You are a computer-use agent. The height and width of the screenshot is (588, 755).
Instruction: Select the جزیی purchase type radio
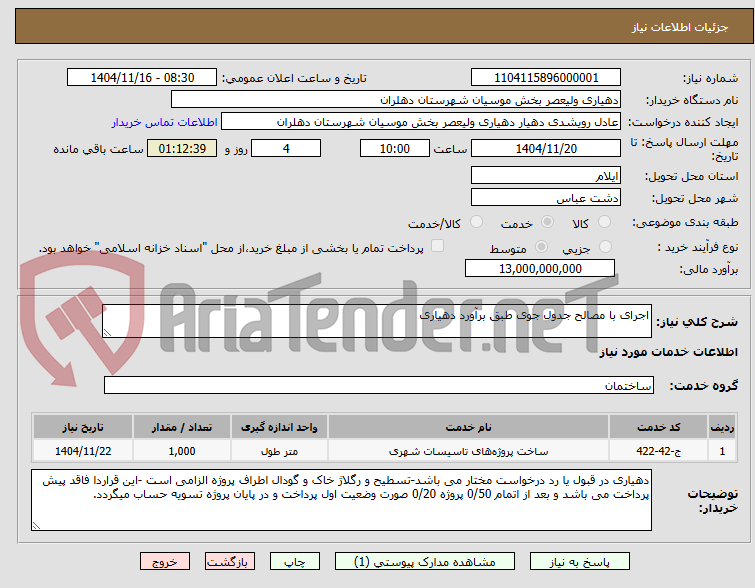click(605, 247)
